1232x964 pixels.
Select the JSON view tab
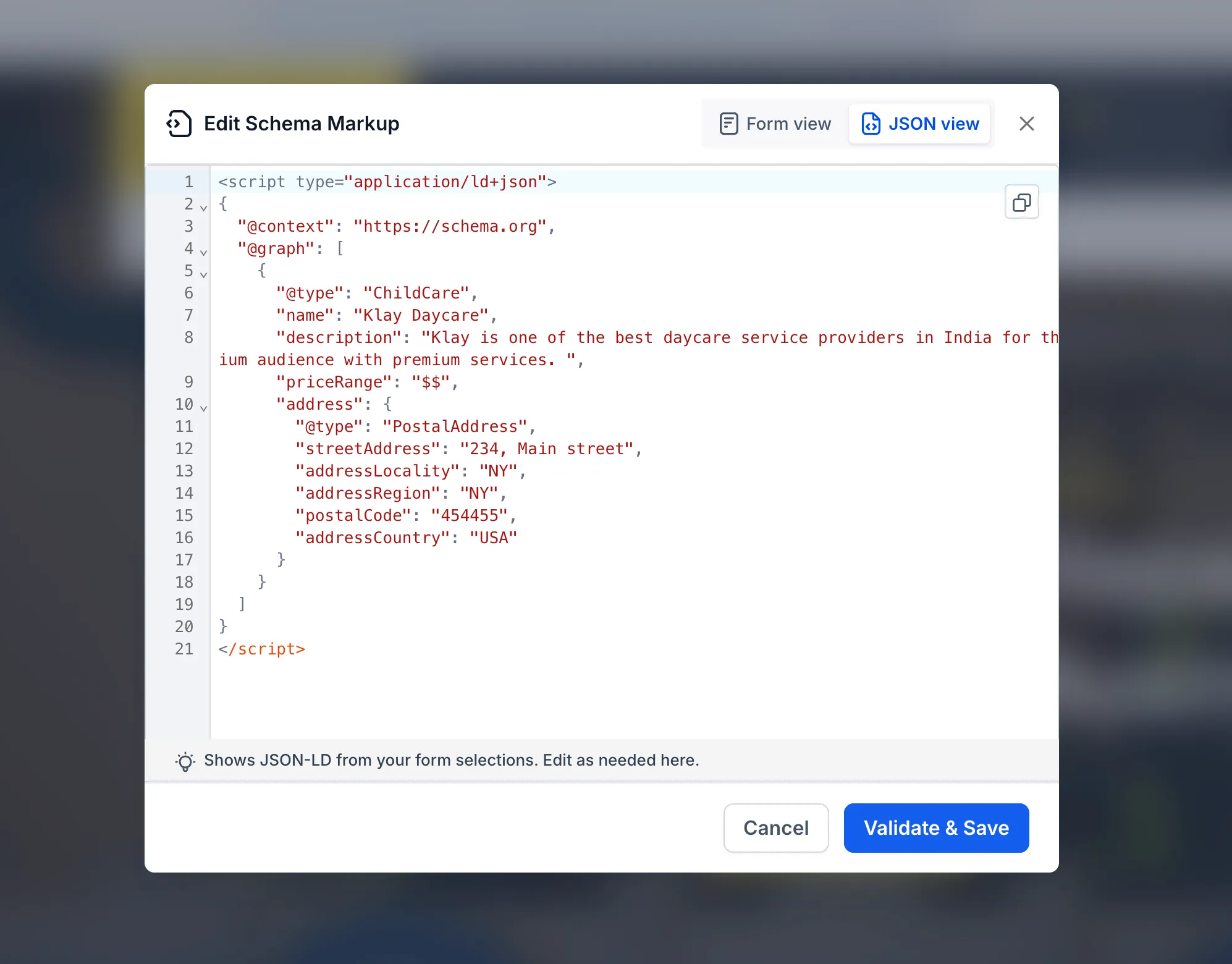coord(919,124)
